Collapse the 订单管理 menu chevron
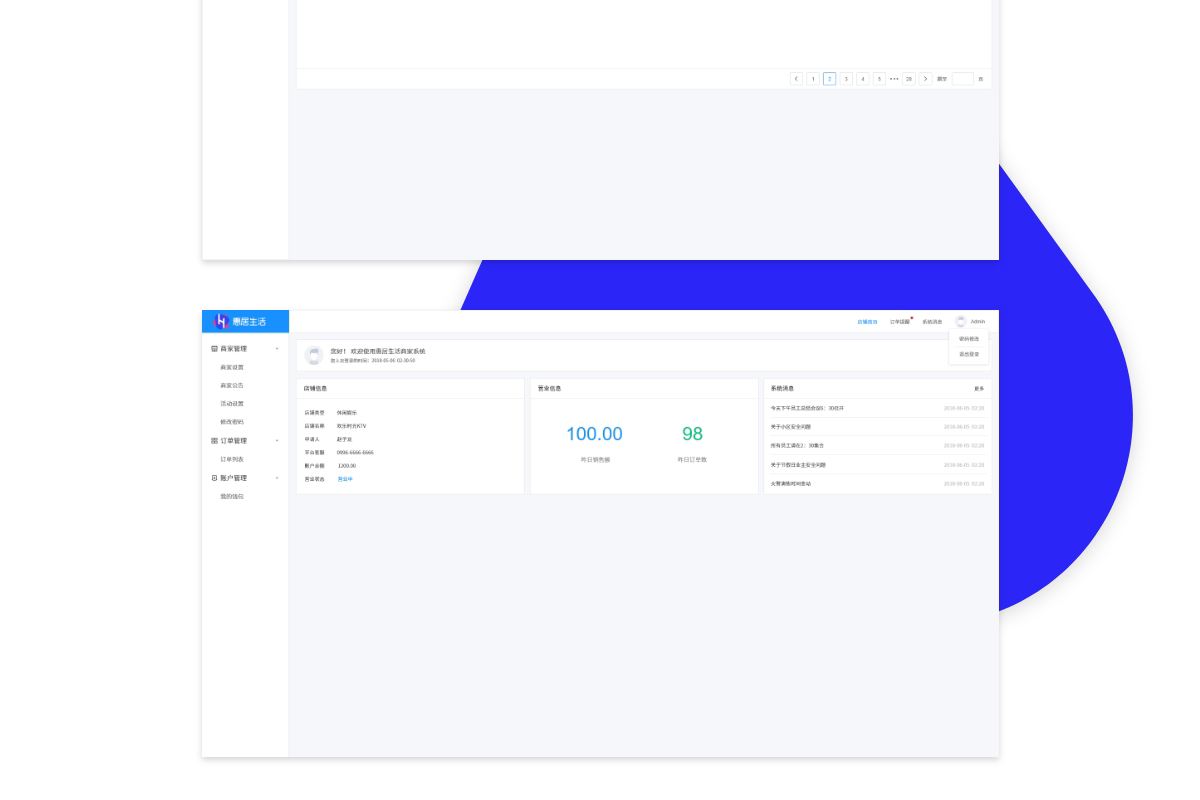The width and height of the screenshot is (1200, 800). pos(277,441)
